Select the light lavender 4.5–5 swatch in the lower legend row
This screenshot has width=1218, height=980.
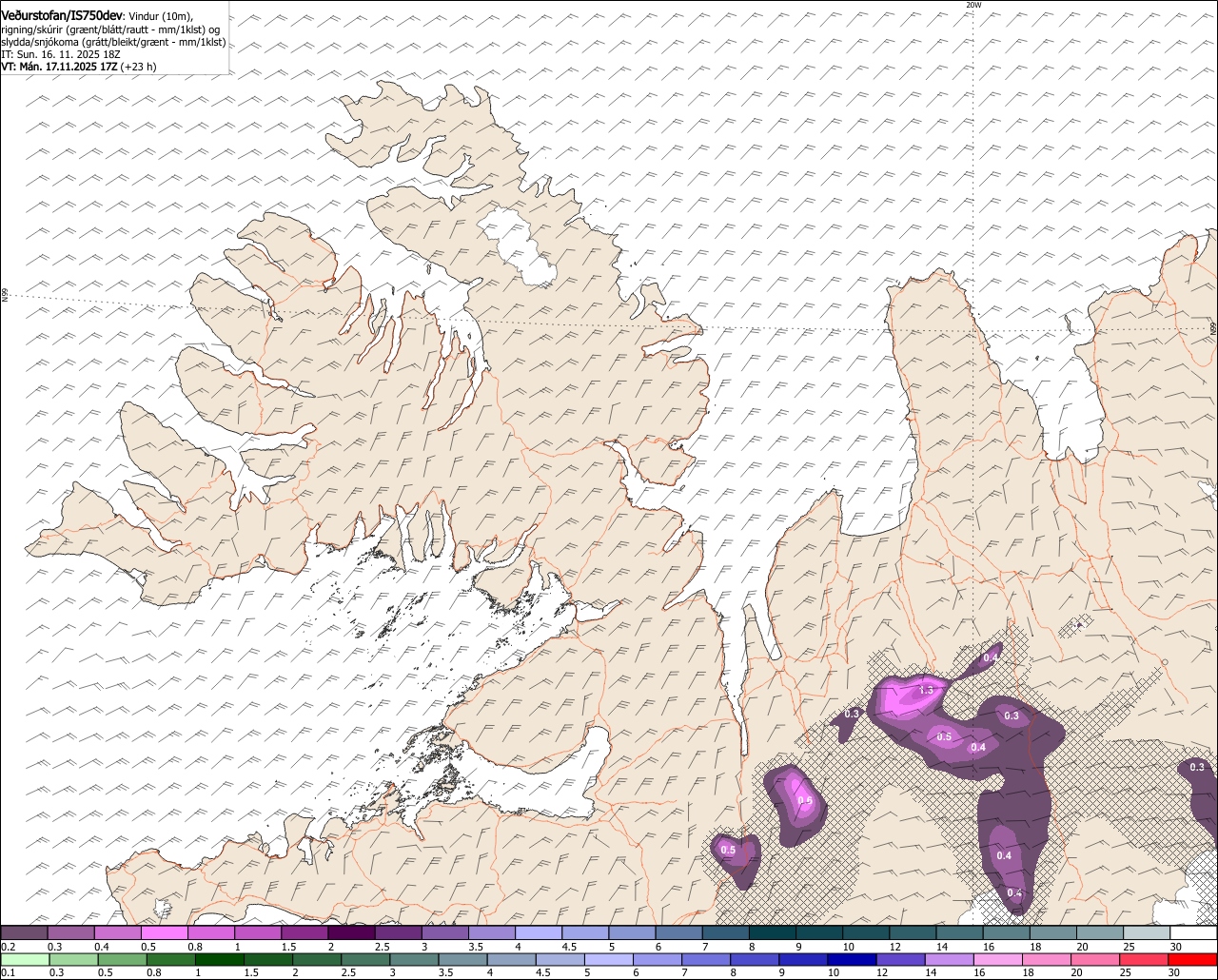click(562, 959)
